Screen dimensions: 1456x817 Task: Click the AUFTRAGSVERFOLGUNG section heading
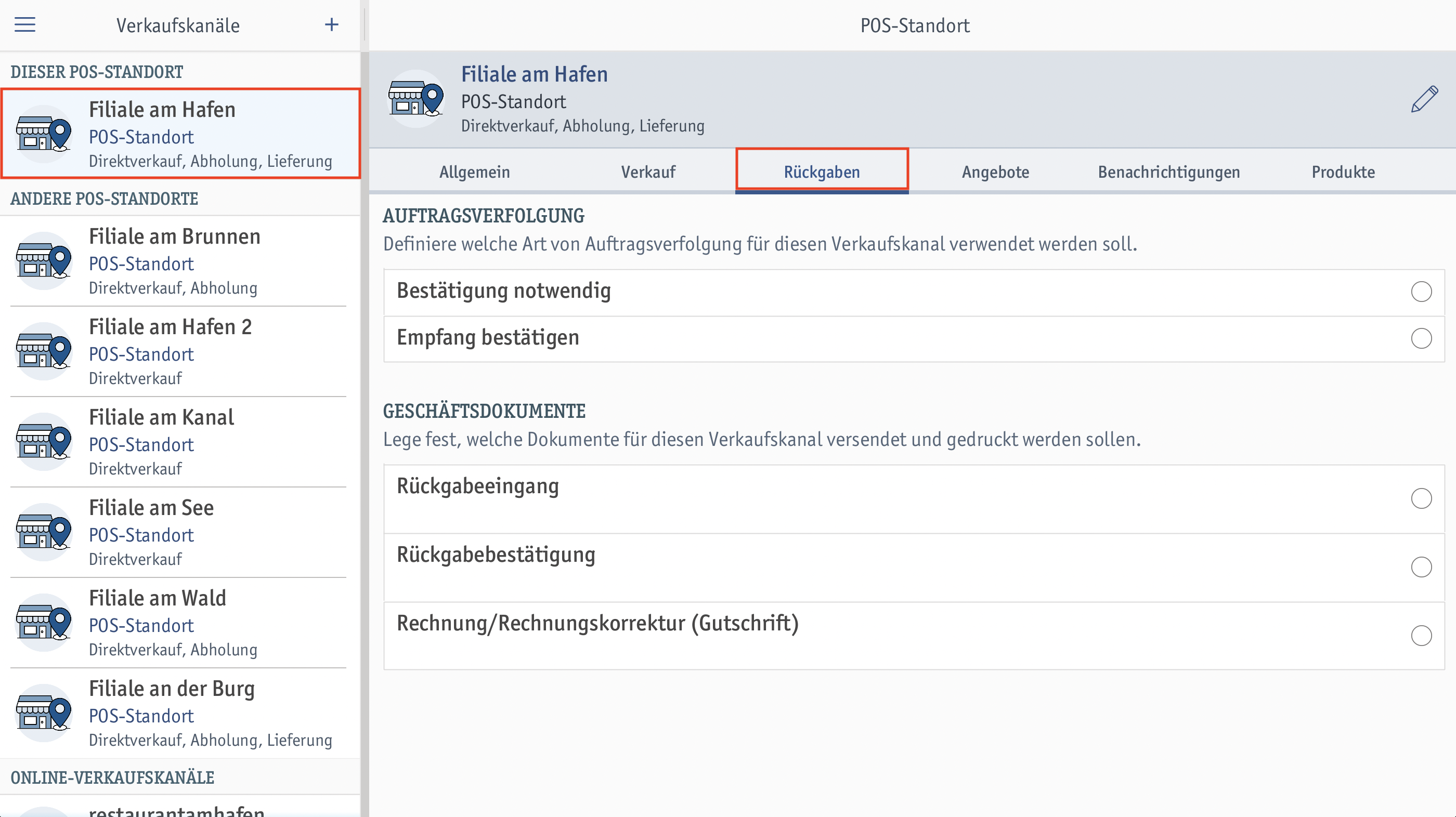coord(483,216)
